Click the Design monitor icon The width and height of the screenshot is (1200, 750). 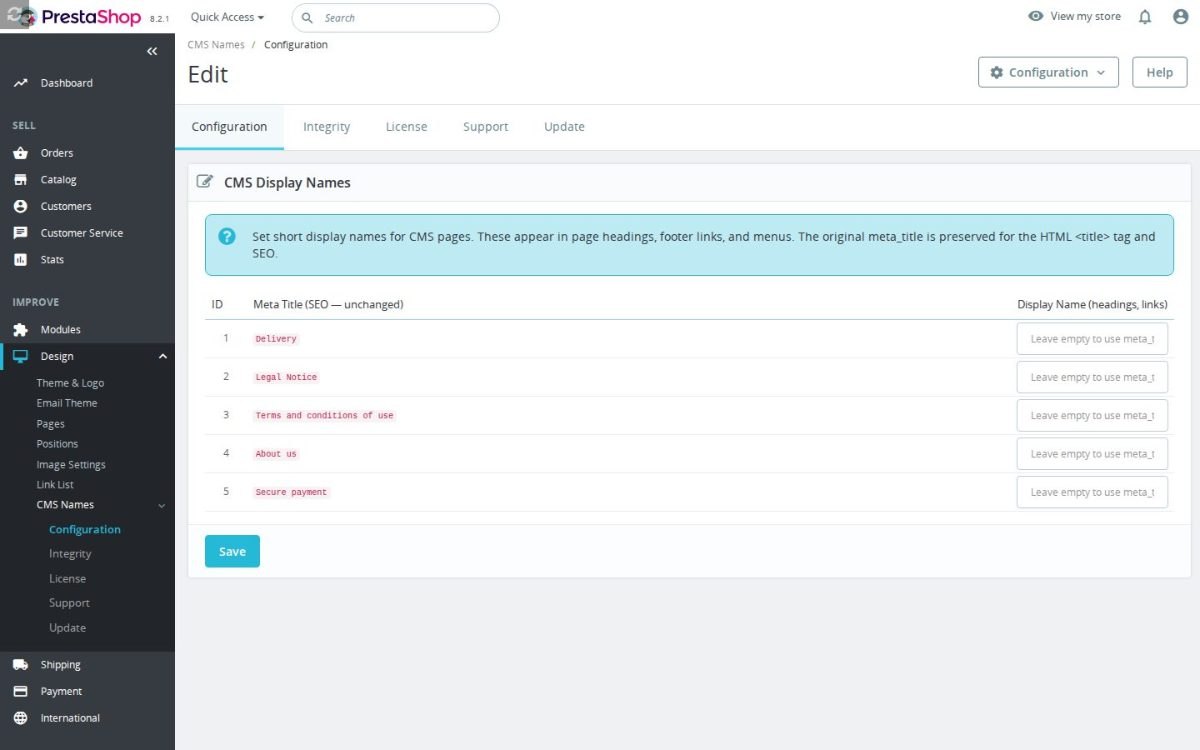click(x=20, y=356)
